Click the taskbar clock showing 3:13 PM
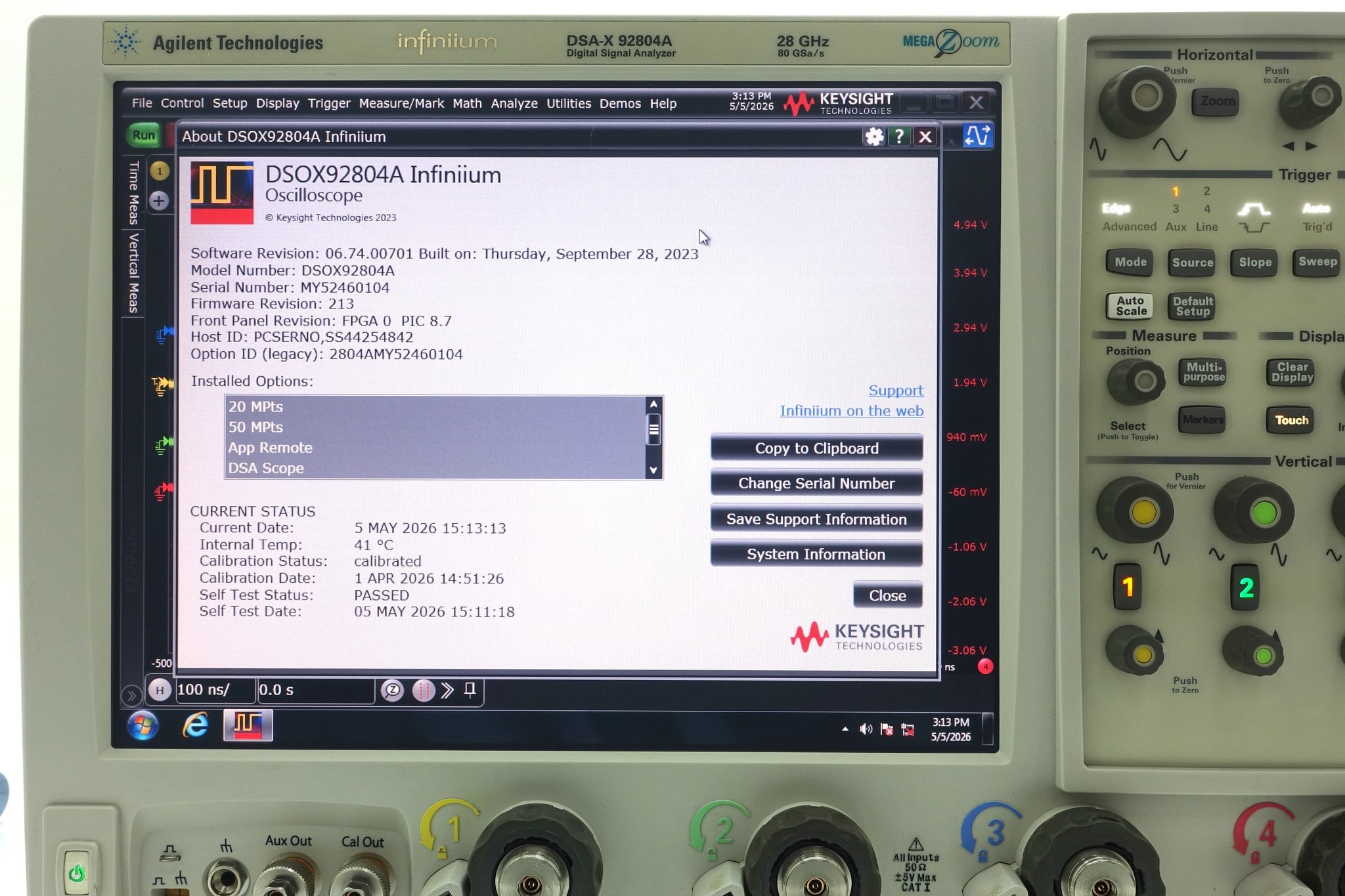This screenshot has height=896, width=1345. coord(950,729)
